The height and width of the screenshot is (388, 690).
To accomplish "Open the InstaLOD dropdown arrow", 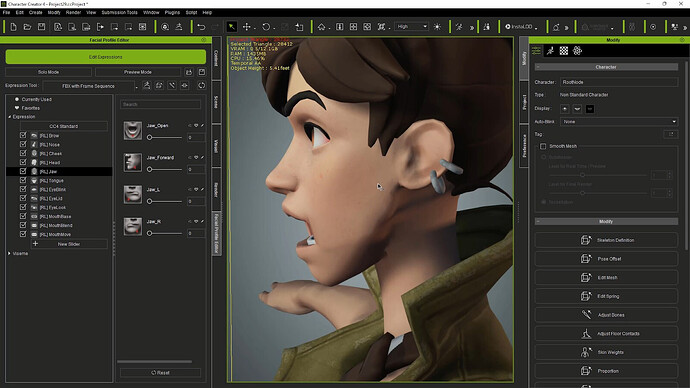I will click(536, 28).
